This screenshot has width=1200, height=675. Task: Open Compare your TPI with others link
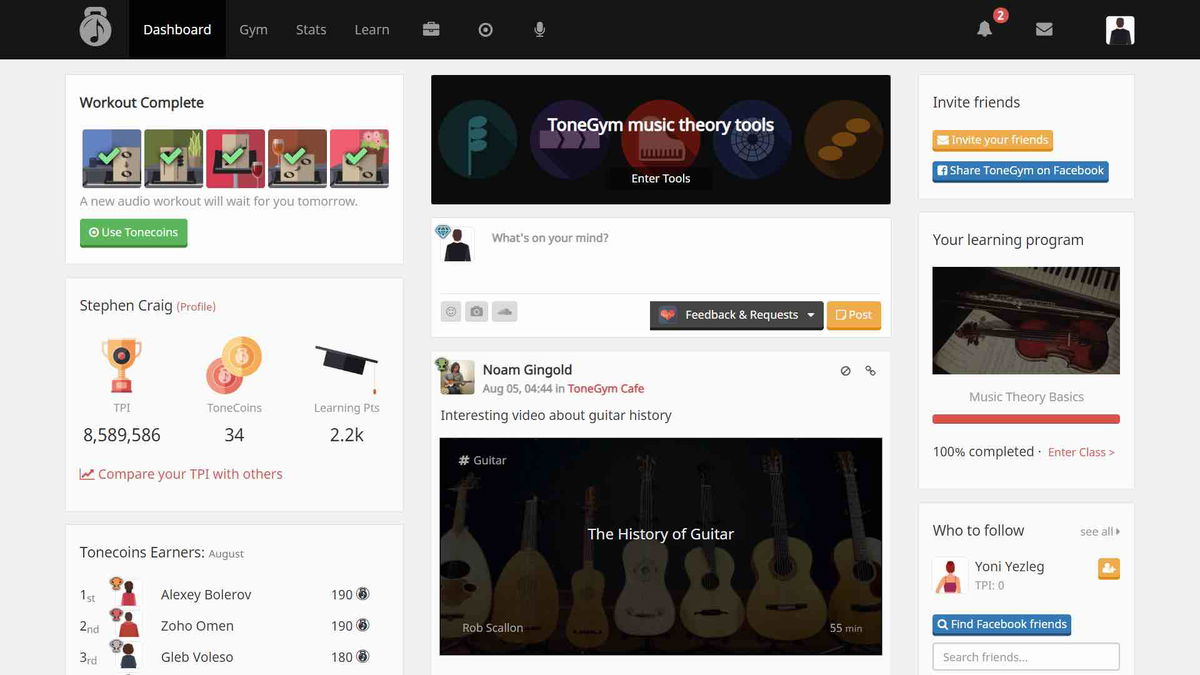tap(181, 474)
